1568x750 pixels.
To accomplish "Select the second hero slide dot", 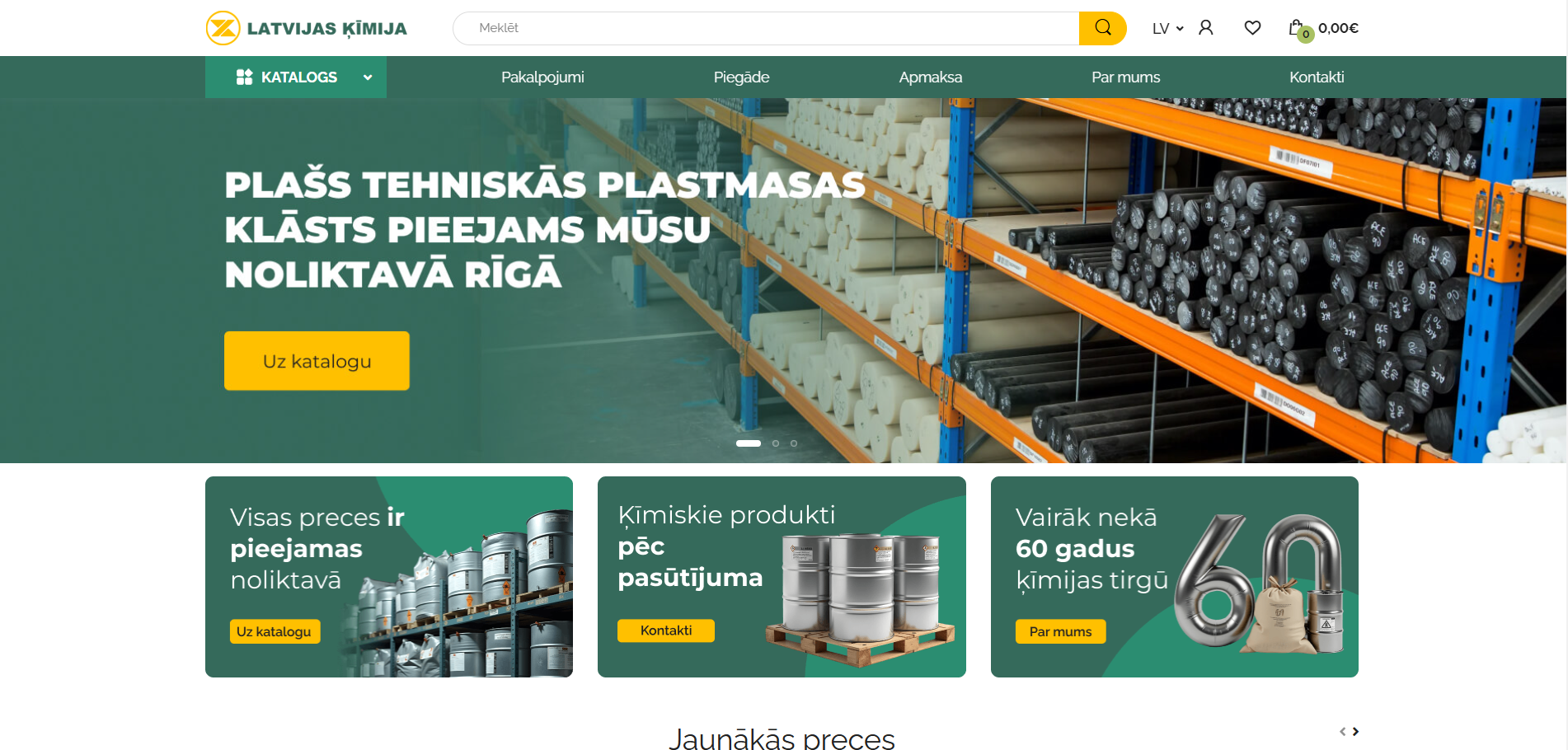I will coord(775,443).
